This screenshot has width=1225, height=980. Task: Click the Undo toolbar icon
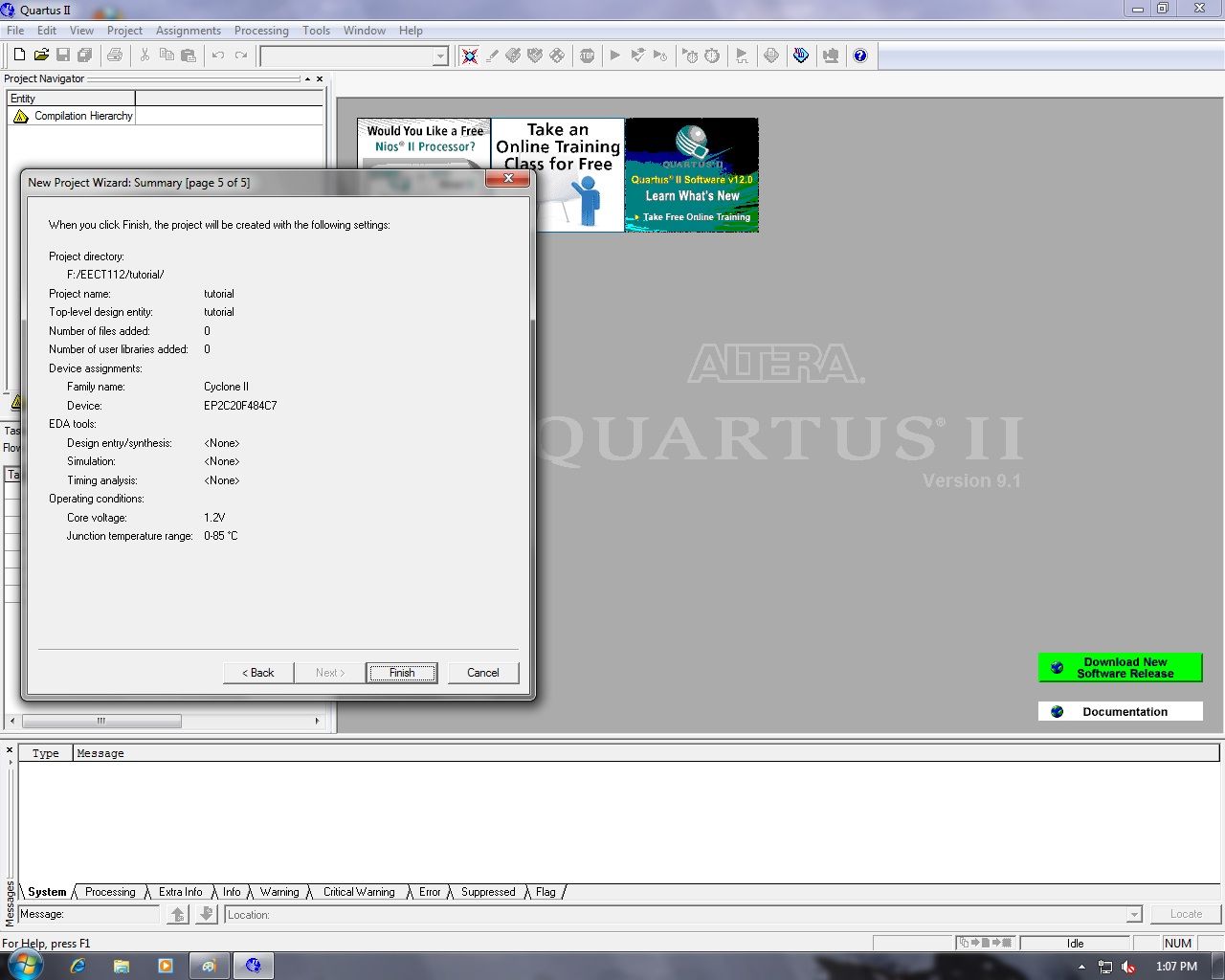pos(217,55)
